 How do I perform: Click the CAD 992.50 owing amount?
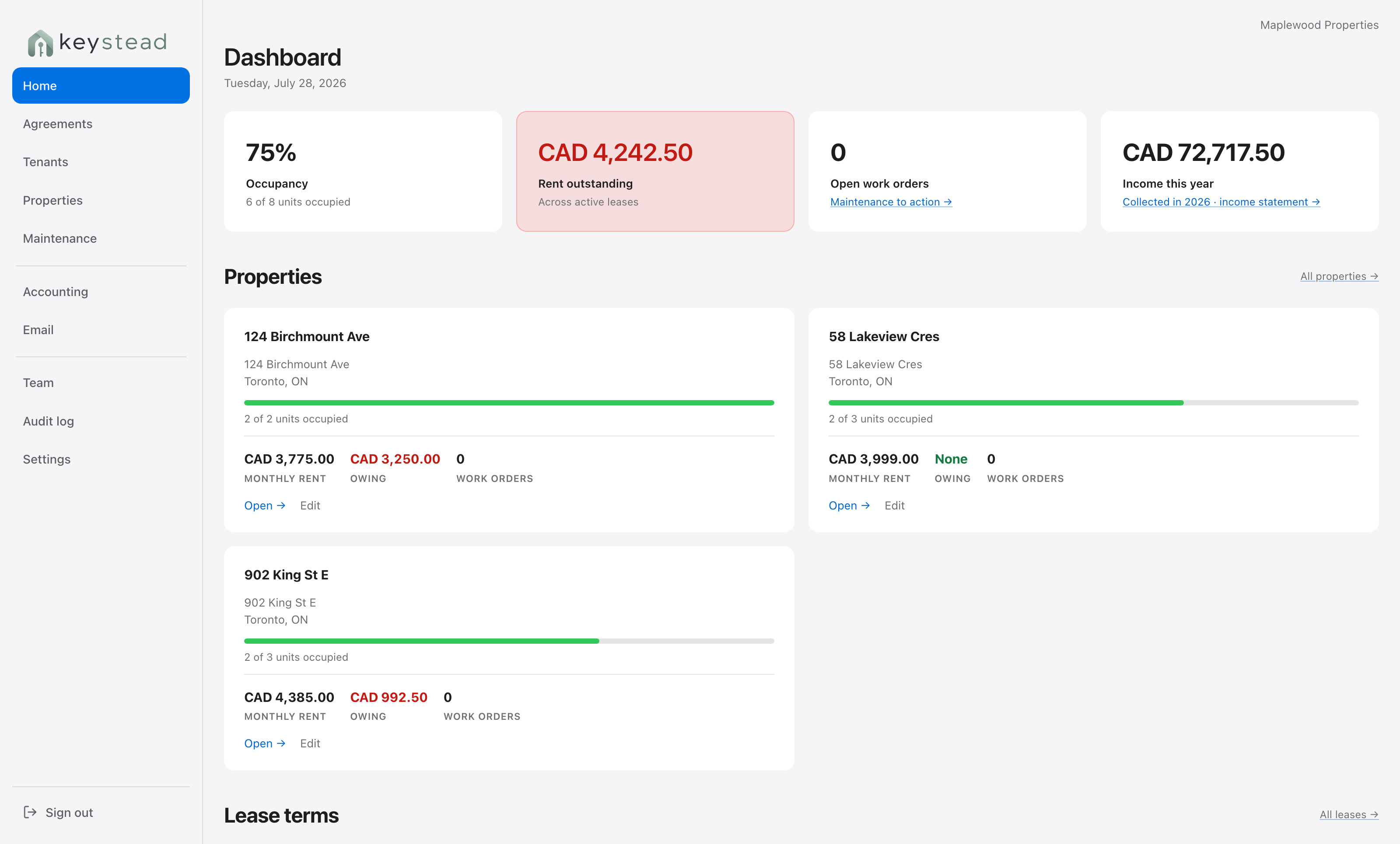pyautogui.click(x=388, y=697)
